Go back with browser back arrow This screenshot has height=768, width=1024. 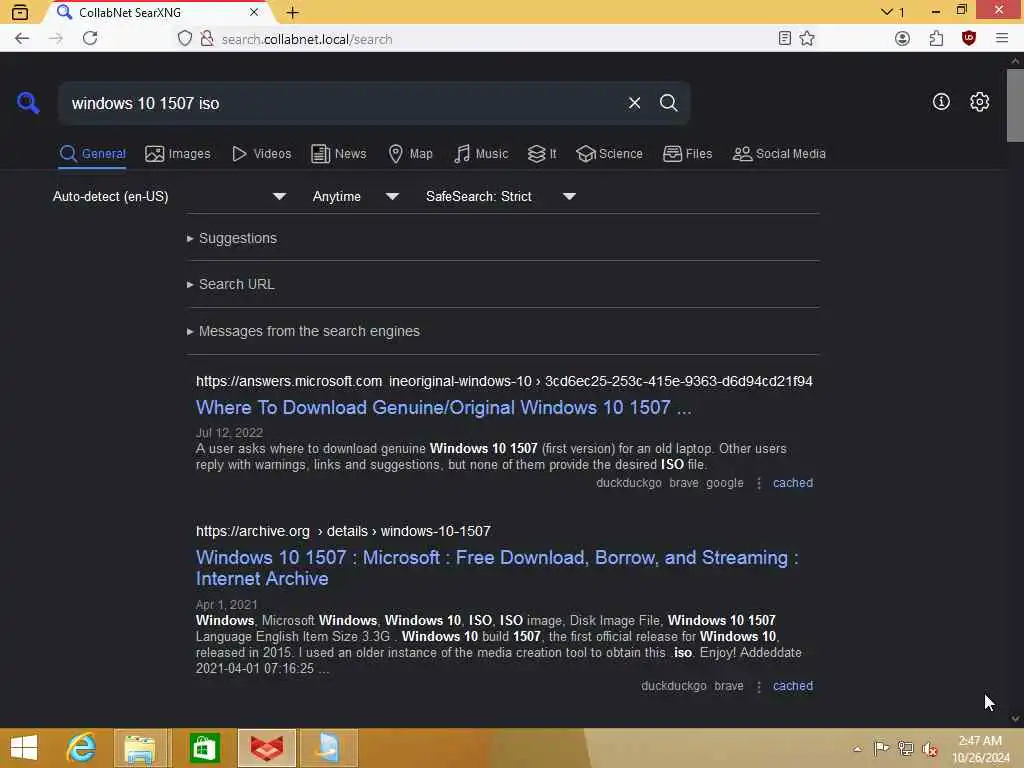(x=22, y=39)
